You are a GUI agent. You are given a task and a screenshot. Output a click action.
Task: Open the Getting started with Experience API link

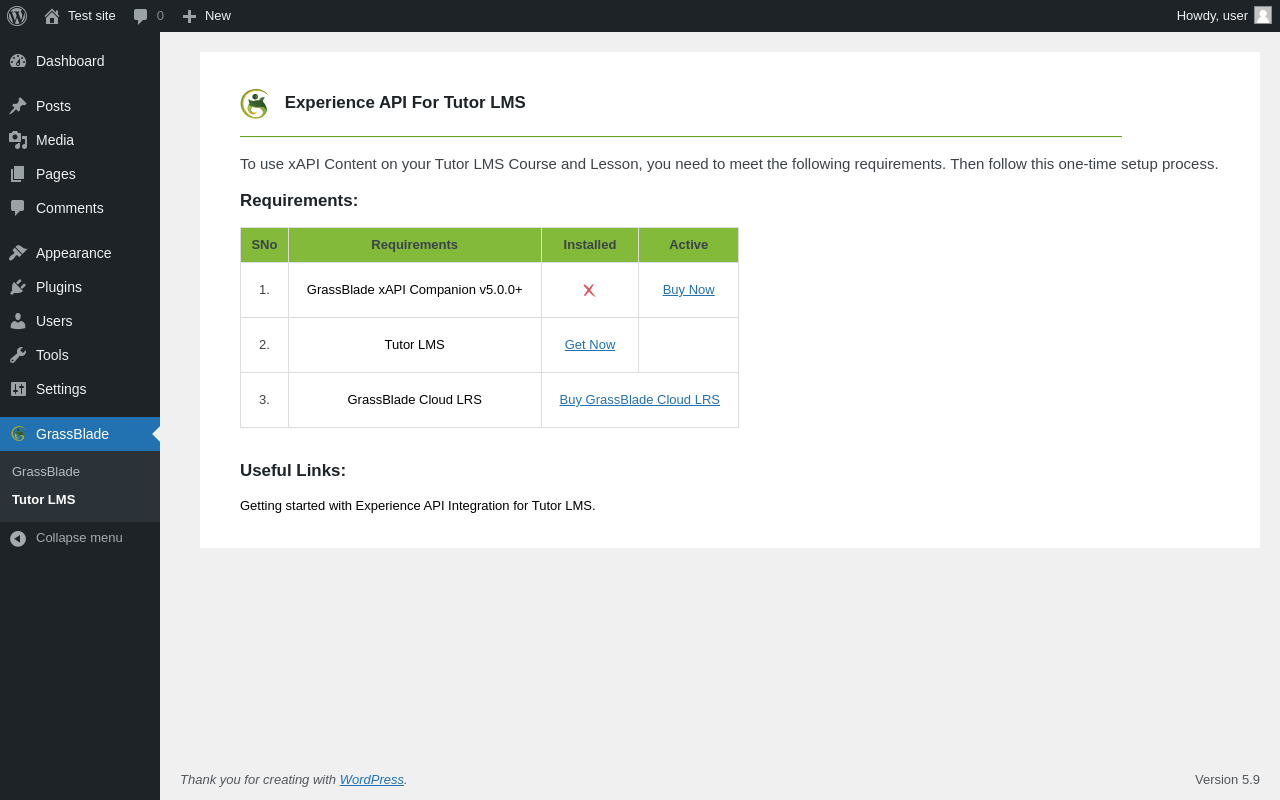418,506
